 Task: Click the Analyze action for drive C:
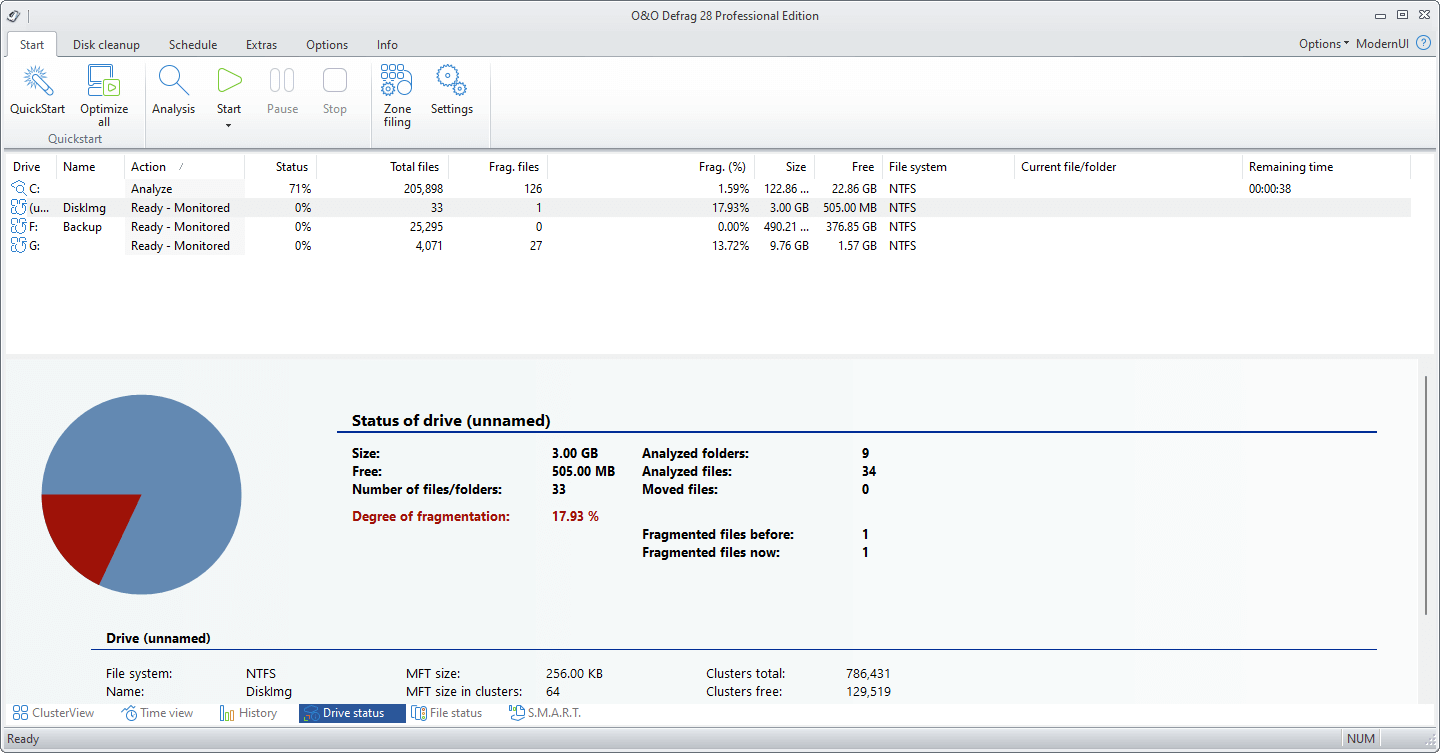pos(152,188)
